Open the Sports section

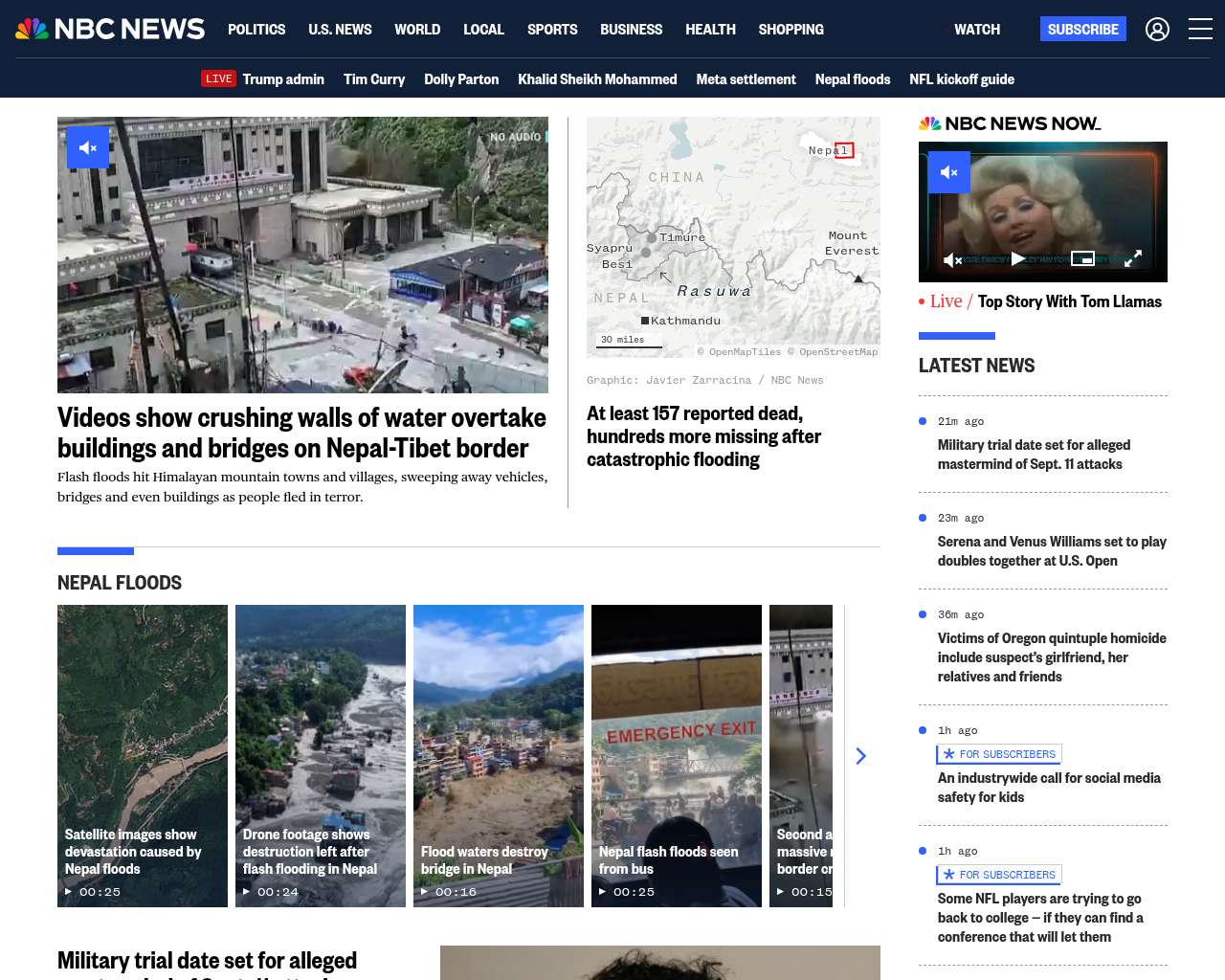click(x=552, y=30)
